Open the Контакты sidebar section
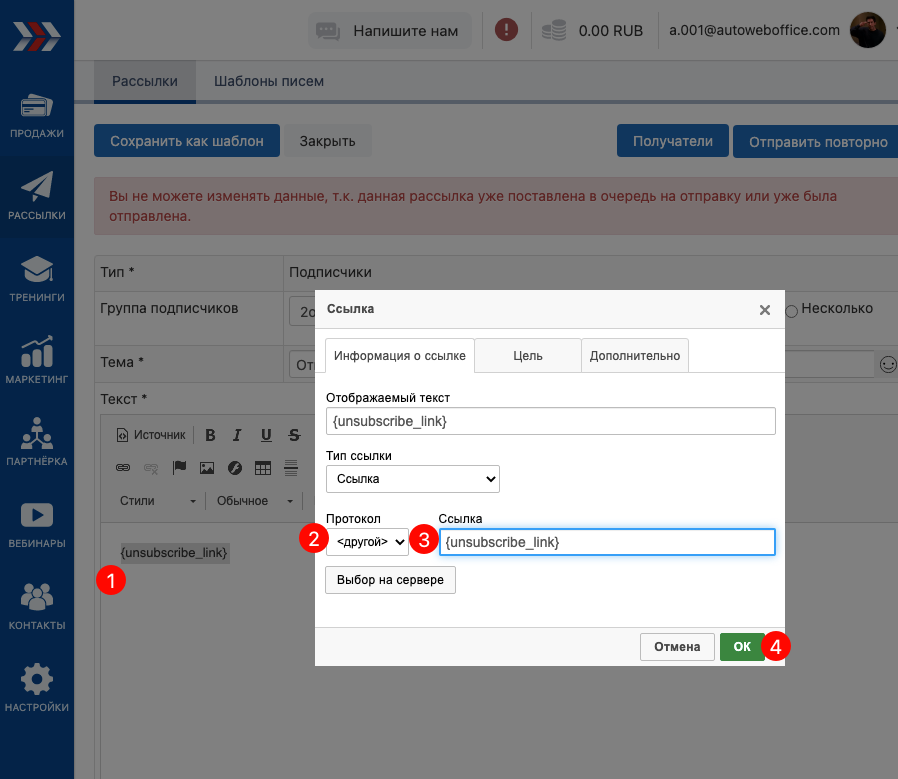The width and height of the screenshot is (898, 779). tap(37, 607)
